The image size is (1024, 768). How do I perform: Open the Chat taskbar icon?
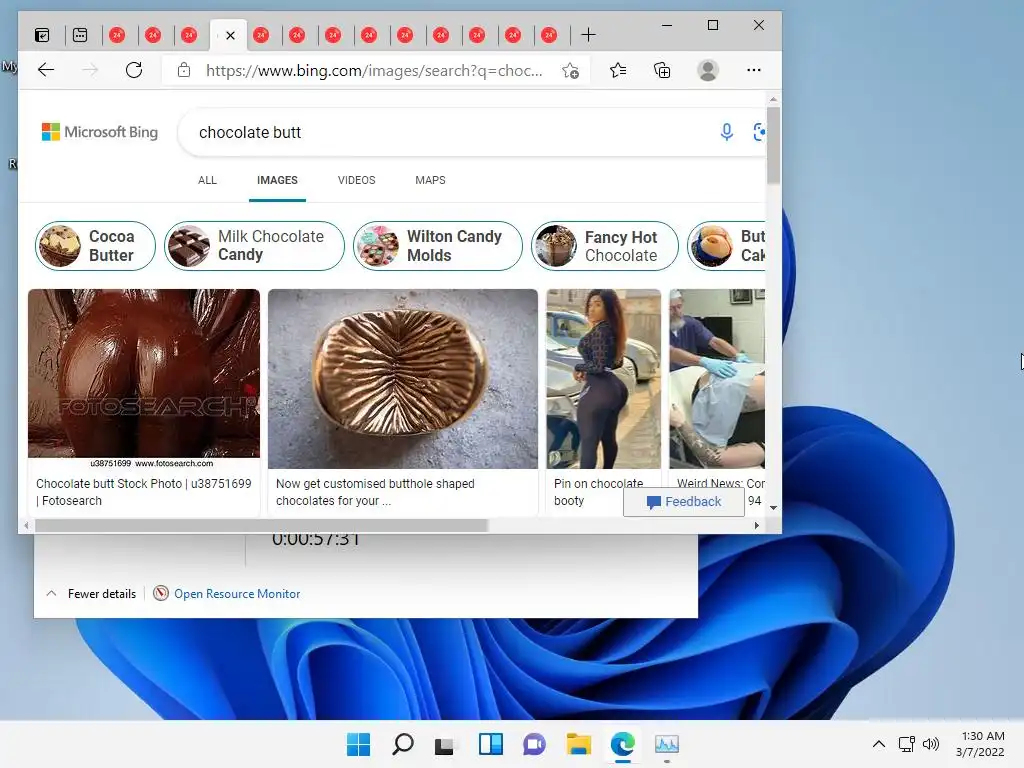pyautogui.click(x=534, y=744)
